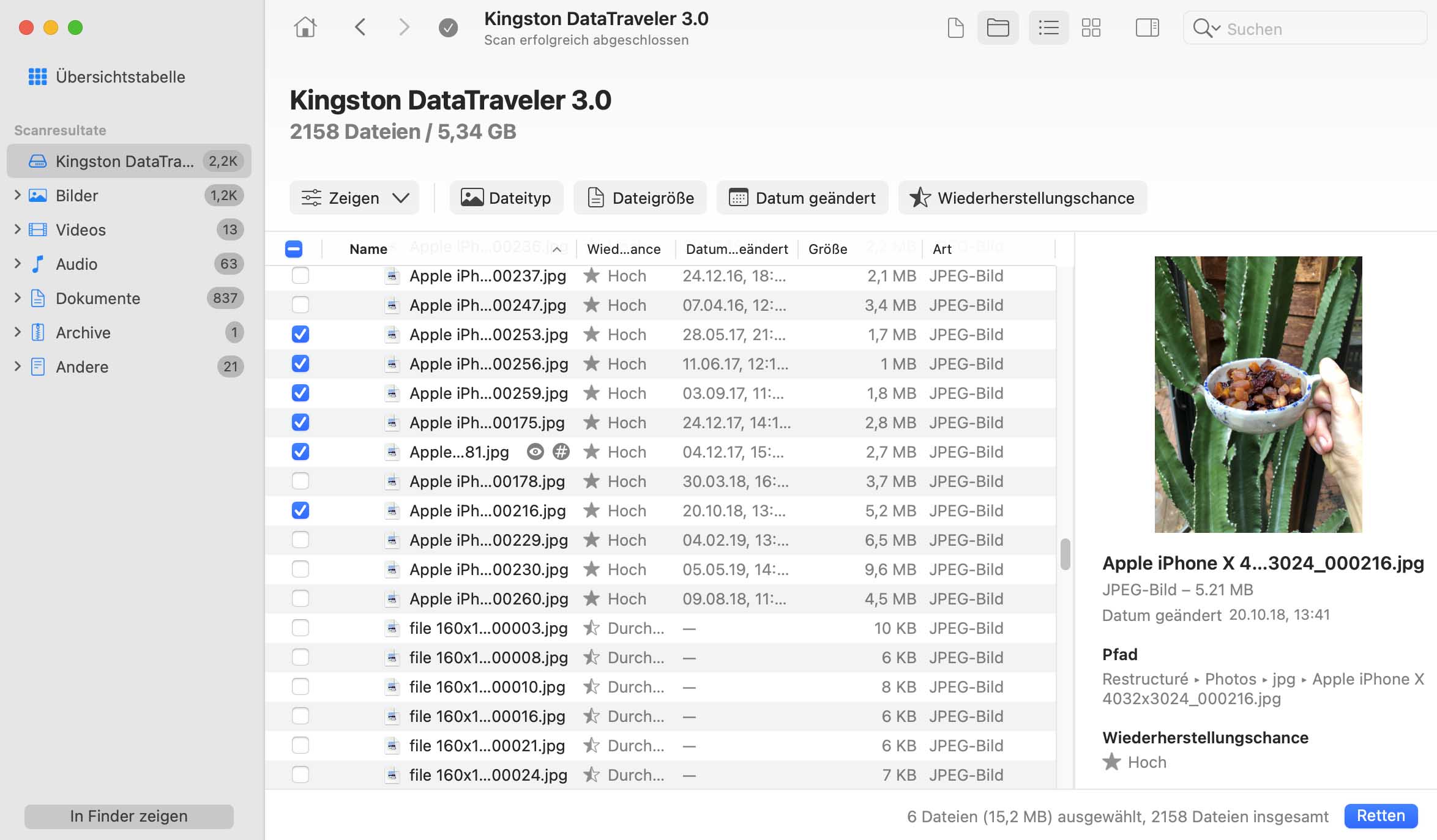
Task: Click file icon of Apple iPh...00229.jpg
Action: coord(392,540)
